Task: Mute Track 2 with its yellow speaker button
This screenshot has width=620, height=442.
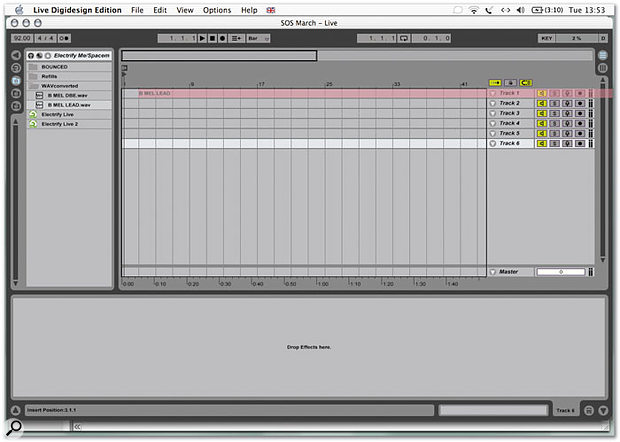Action: pyautogui.click(x=542, y=103)
